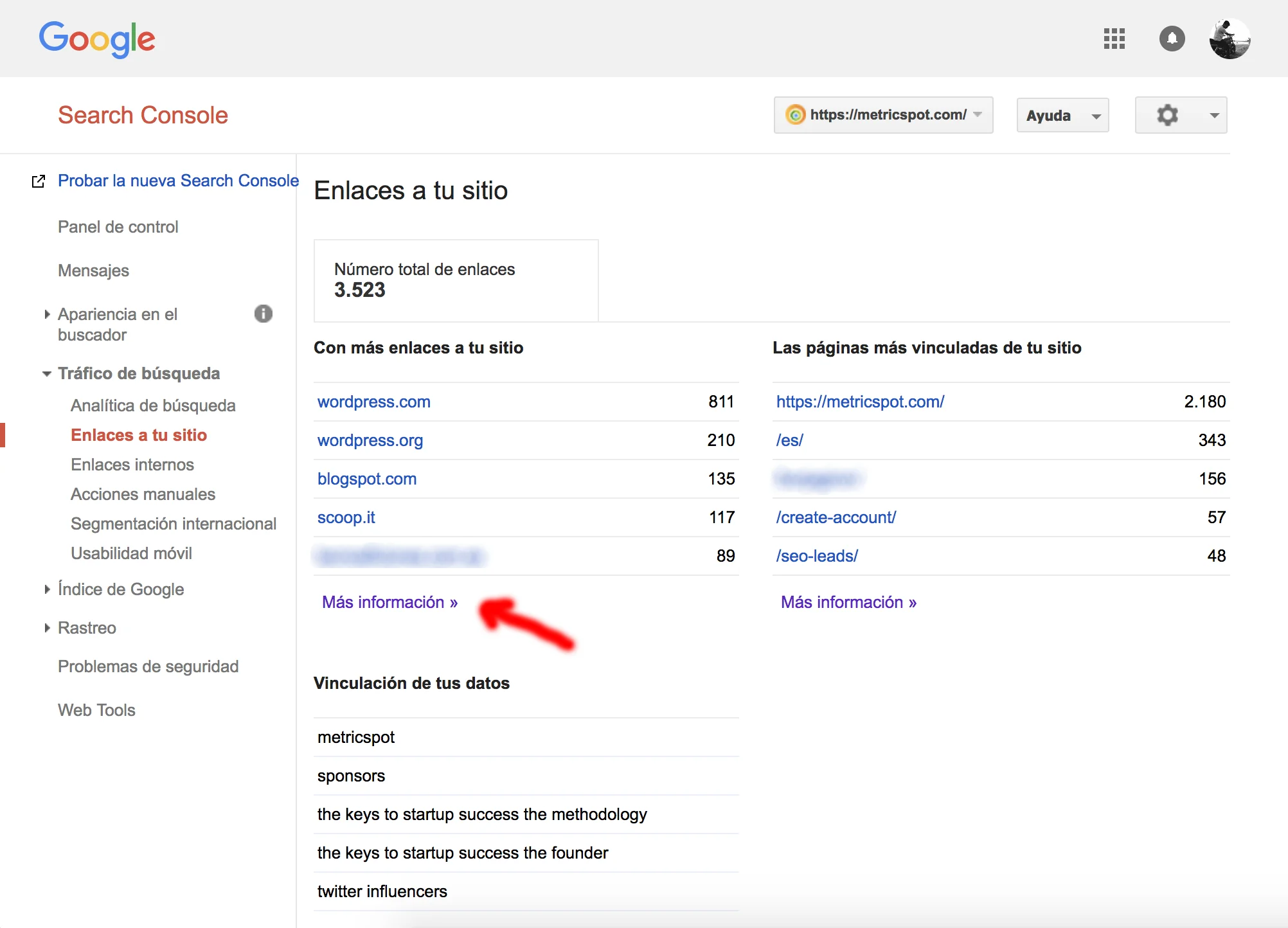Screen dimensions: 1288x928
Task: Click the 57 count for /create-account/
Action: pos(1217,517)
